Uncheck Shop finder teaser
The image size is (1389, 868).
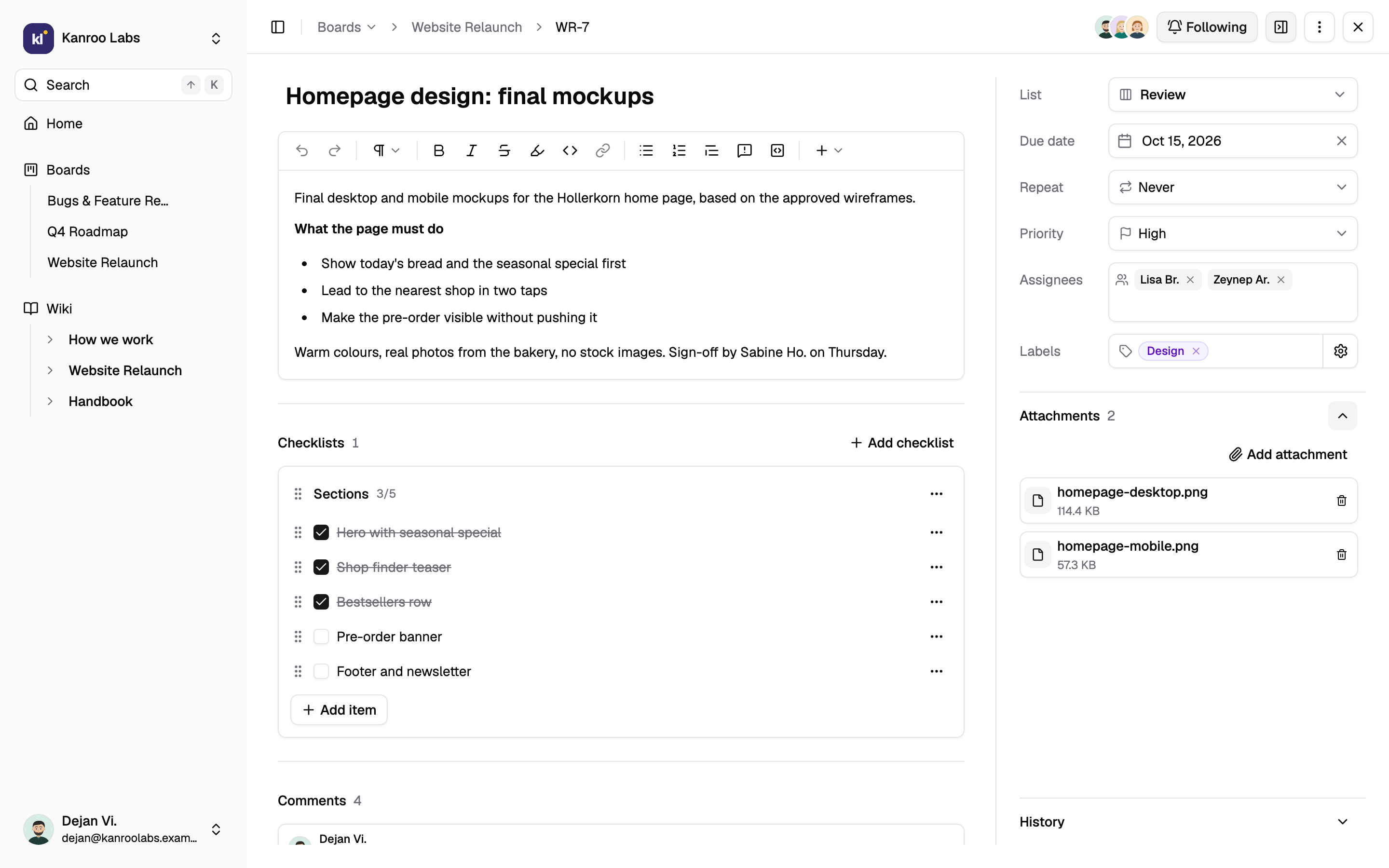pos(321,567)
